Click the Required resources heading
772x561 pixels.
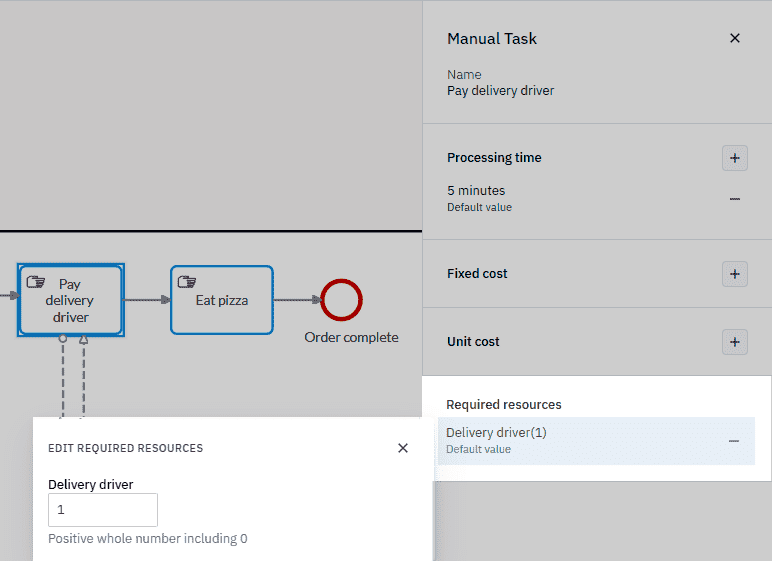coord(504,404)
